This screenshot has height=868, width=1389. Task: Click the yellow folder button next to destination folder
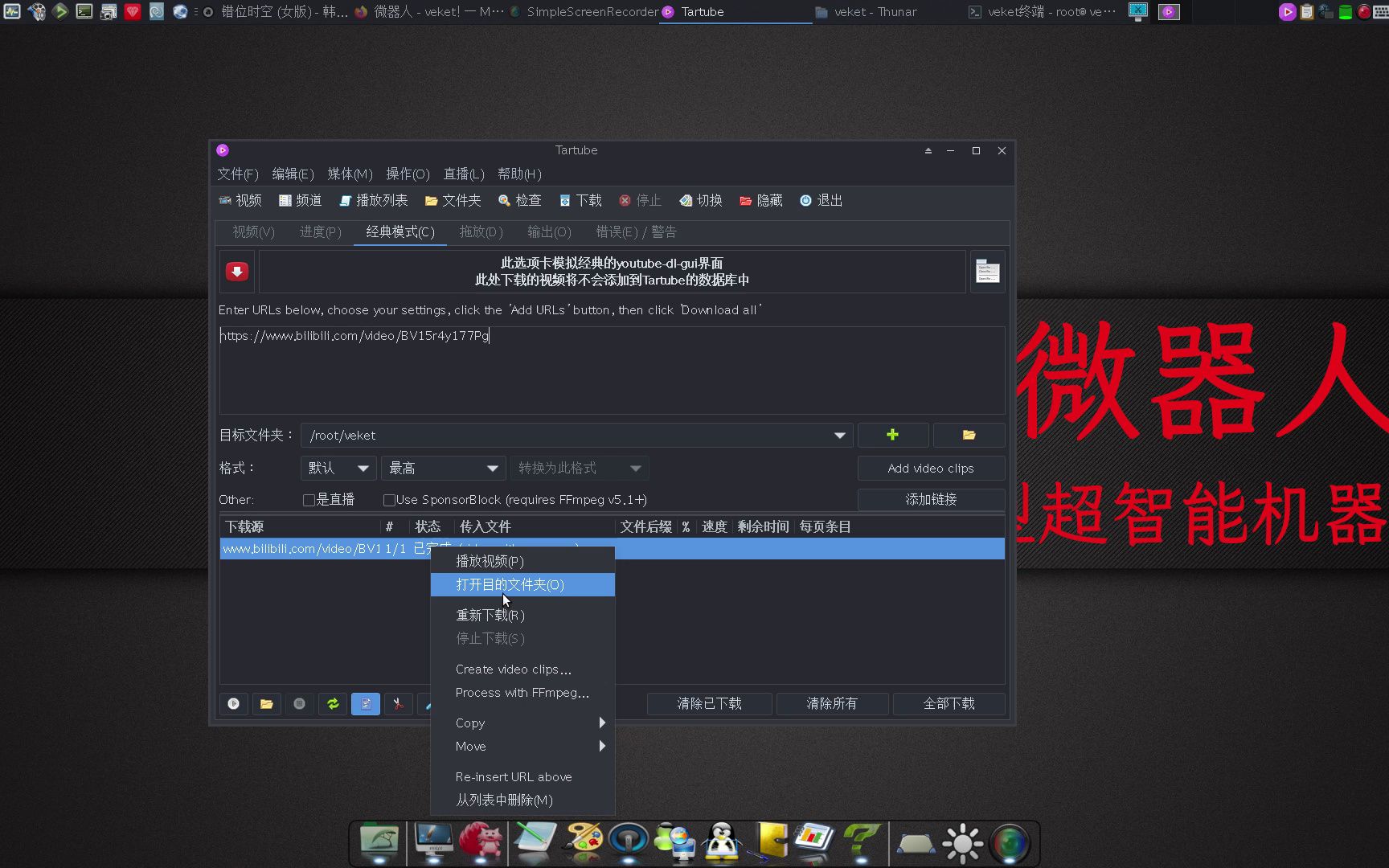point(969,435)
